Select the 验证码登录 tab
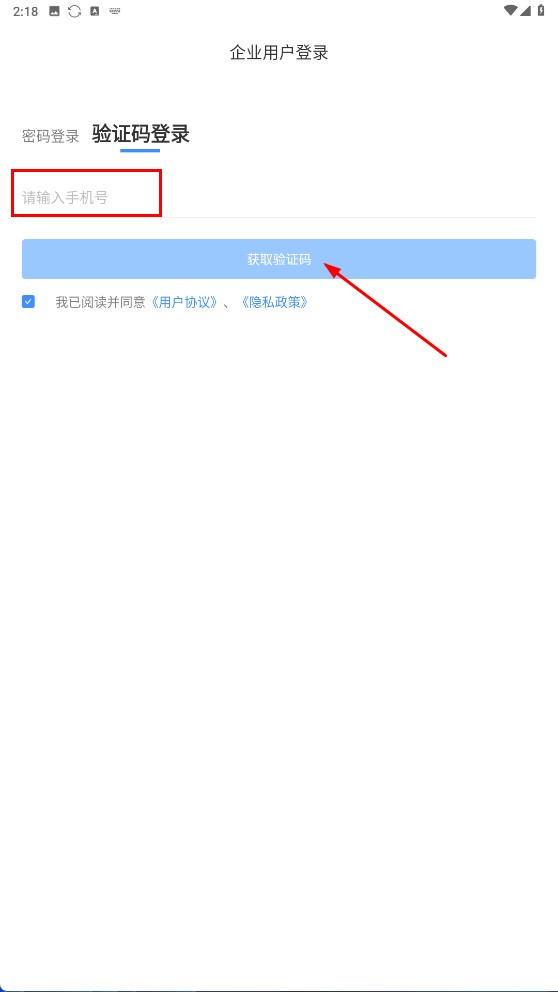Viewport: 558px width, 992px height. click(x=140, y=134)
